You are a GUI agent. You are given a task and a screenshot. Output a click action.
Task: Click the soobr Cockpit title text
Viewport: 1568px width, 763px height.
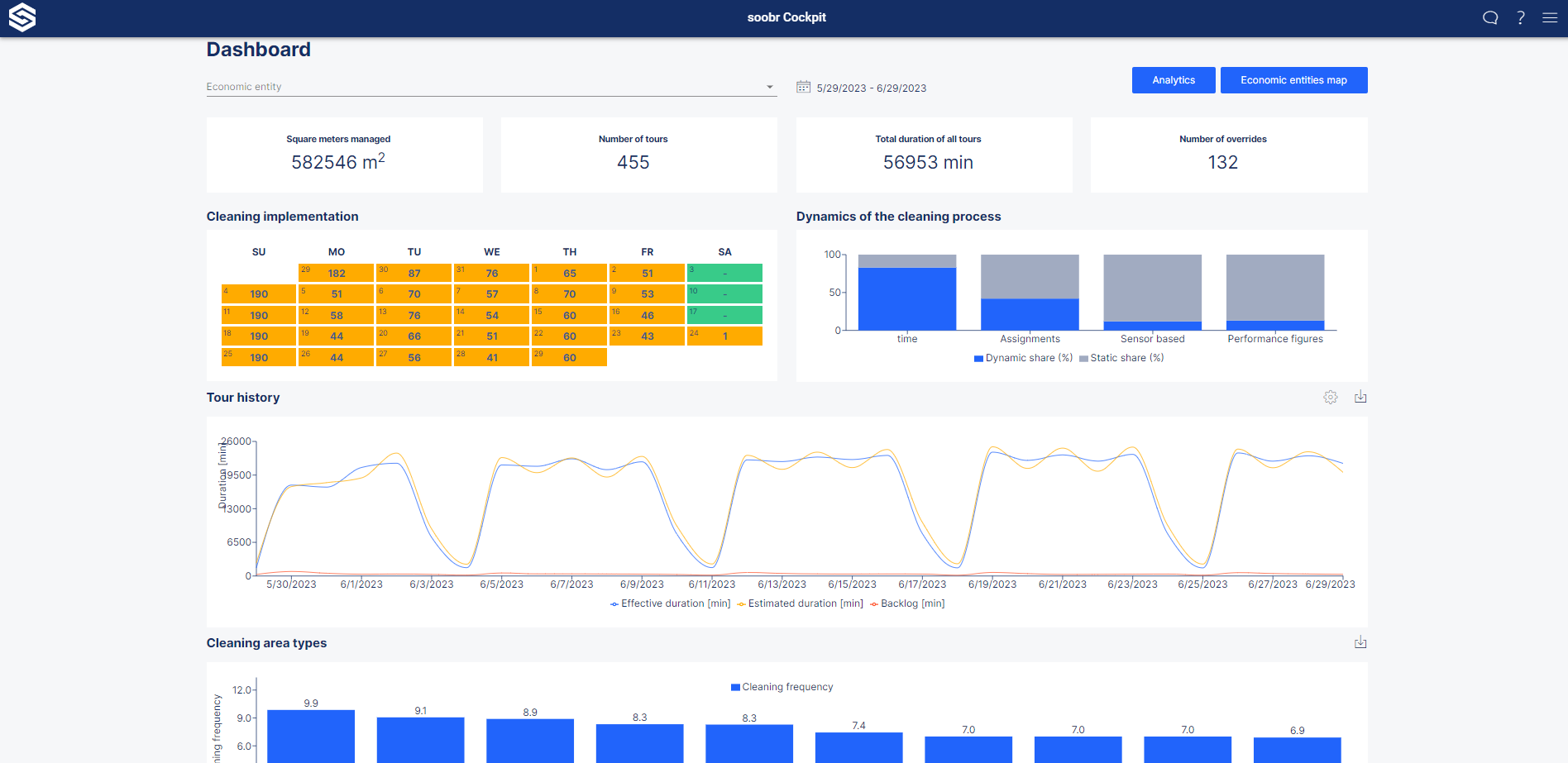pyautogui.click(x=786, y=17)
